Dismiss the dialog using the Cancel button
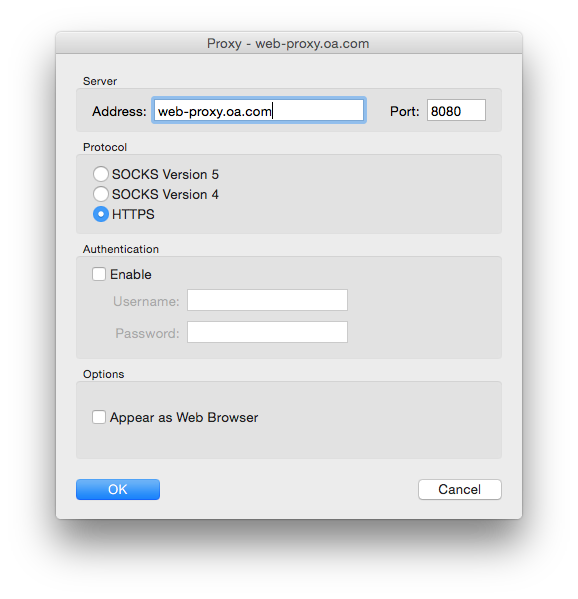The image size is (578, 599). pyautogui.click(x=460, y=489)
